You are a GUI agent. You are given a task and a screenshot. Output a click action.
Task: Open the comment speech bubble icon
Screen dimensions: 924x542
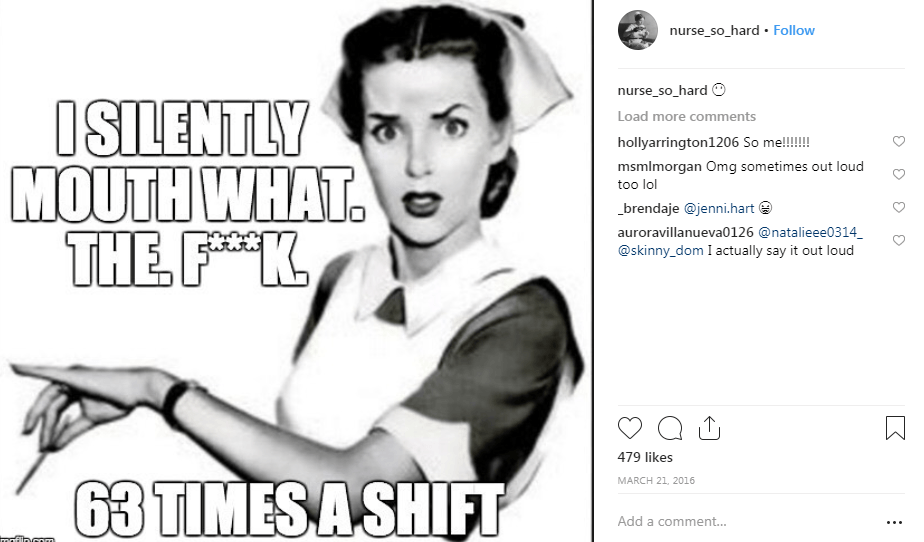669,428
